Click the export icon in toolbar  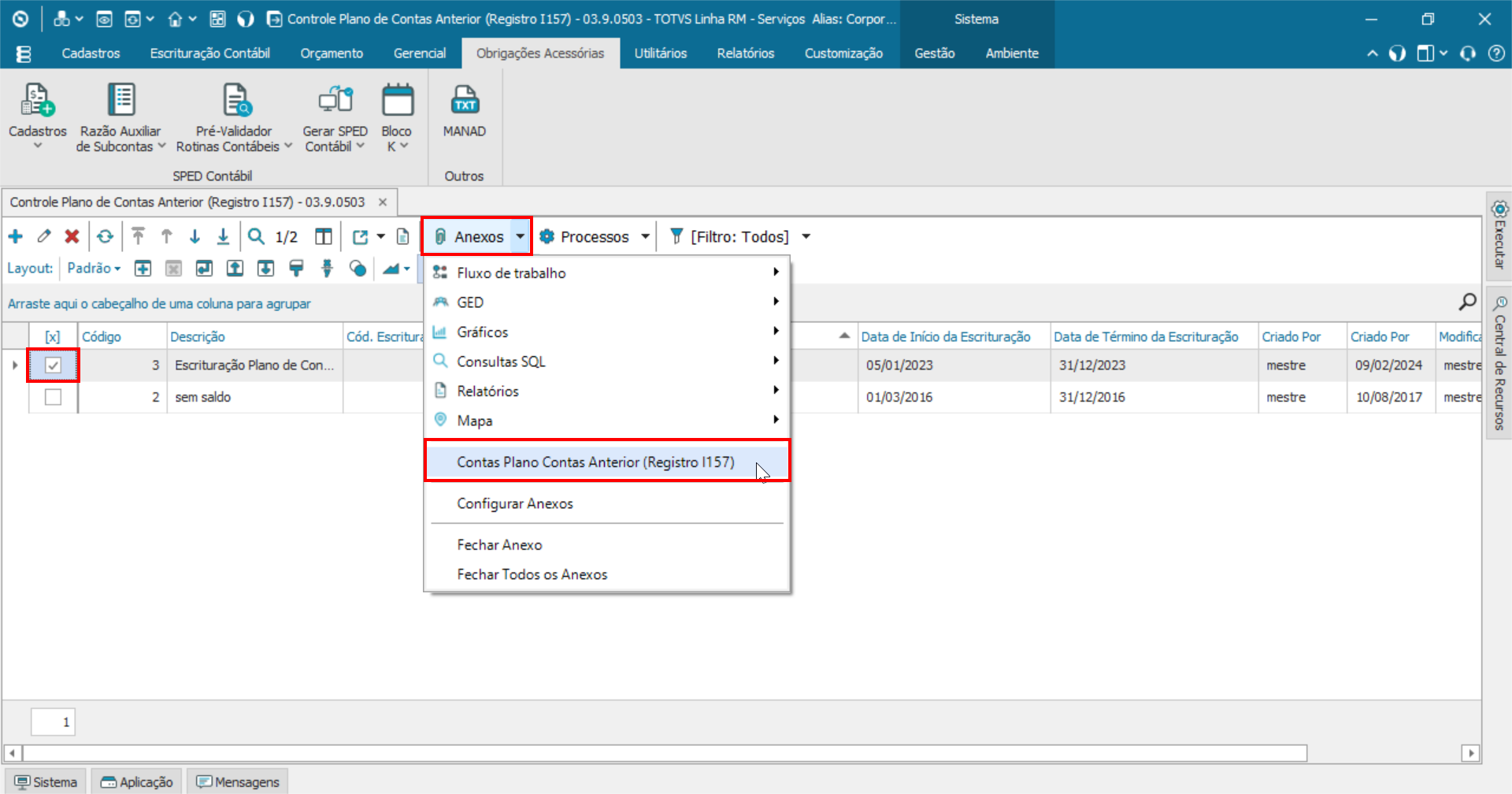pos(361,236)
